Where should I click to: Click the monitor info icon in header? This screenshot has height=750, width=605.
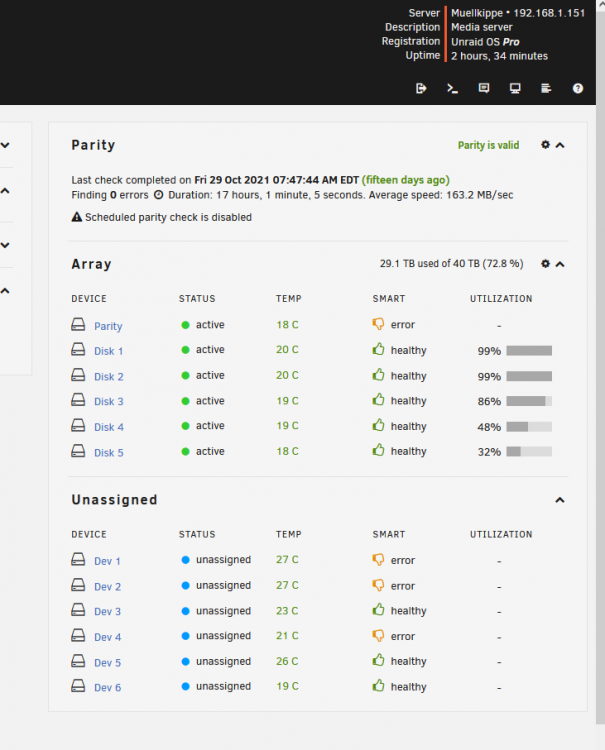[x=515, y=88]
